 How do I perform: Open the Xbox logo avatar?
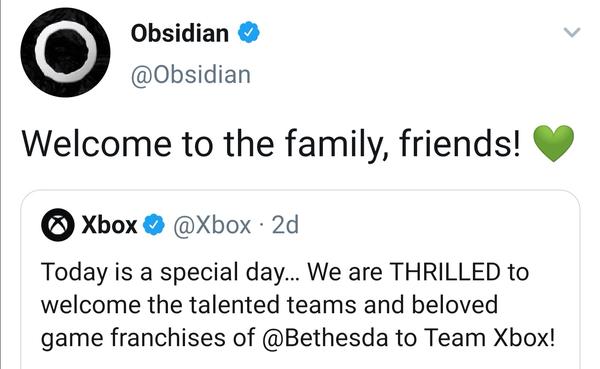pyautogui.click(x=58, y=225)
